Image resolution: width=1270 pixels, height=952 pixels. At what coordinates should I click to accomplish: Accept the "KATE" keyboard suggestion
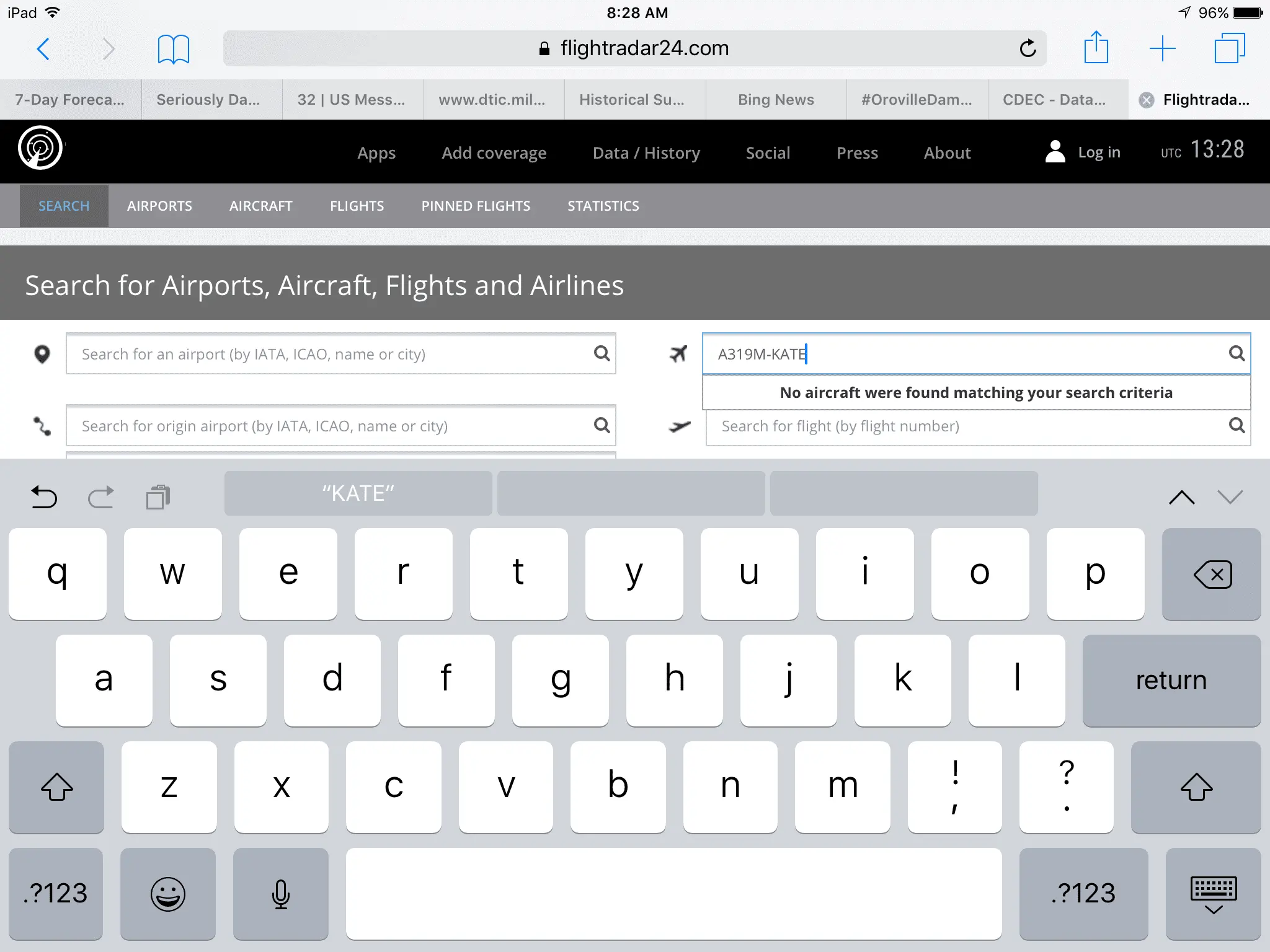click(x=358, y=493)
